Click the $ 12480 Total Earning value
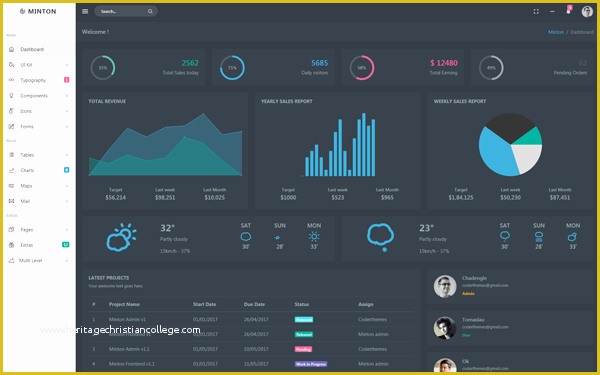This screenshot has height=375, width=600. click(443, 63)
